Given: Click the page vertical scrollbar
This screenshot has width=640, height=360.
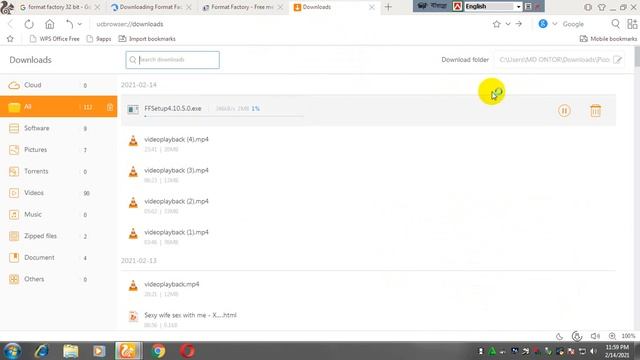Looking at the screenshot, I should coord(637,57).
